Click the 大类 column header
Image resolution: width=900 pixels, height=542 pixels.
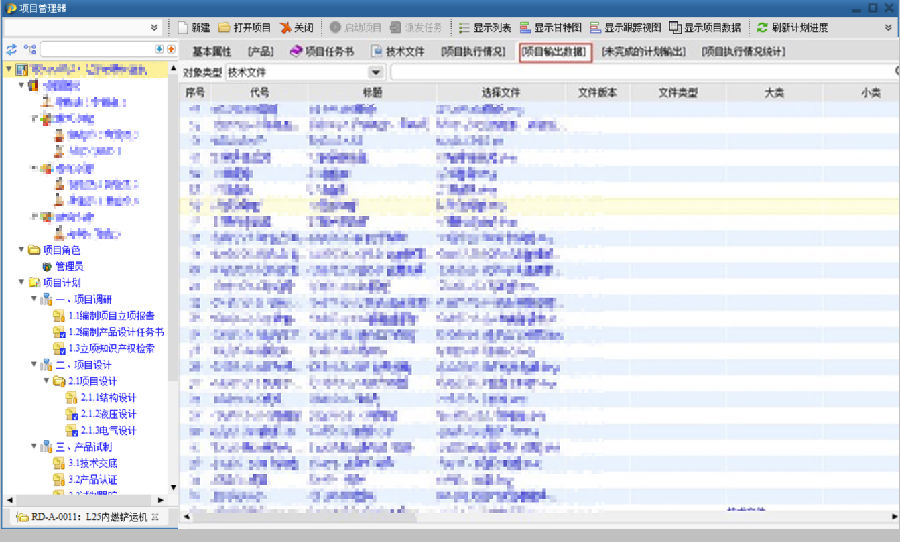pos(774,92)
